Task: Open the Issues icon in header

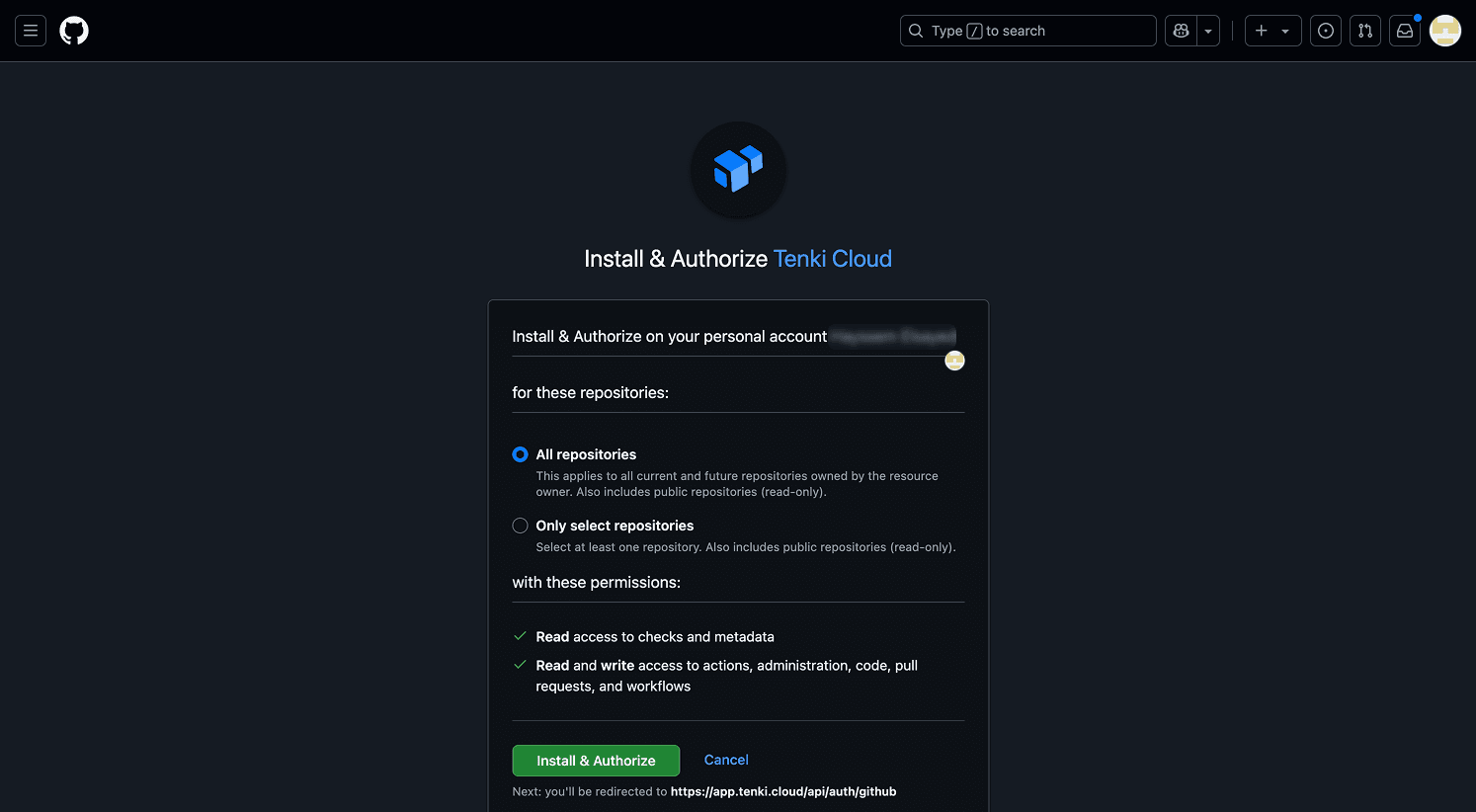Action: click(x=1326, y=31)
